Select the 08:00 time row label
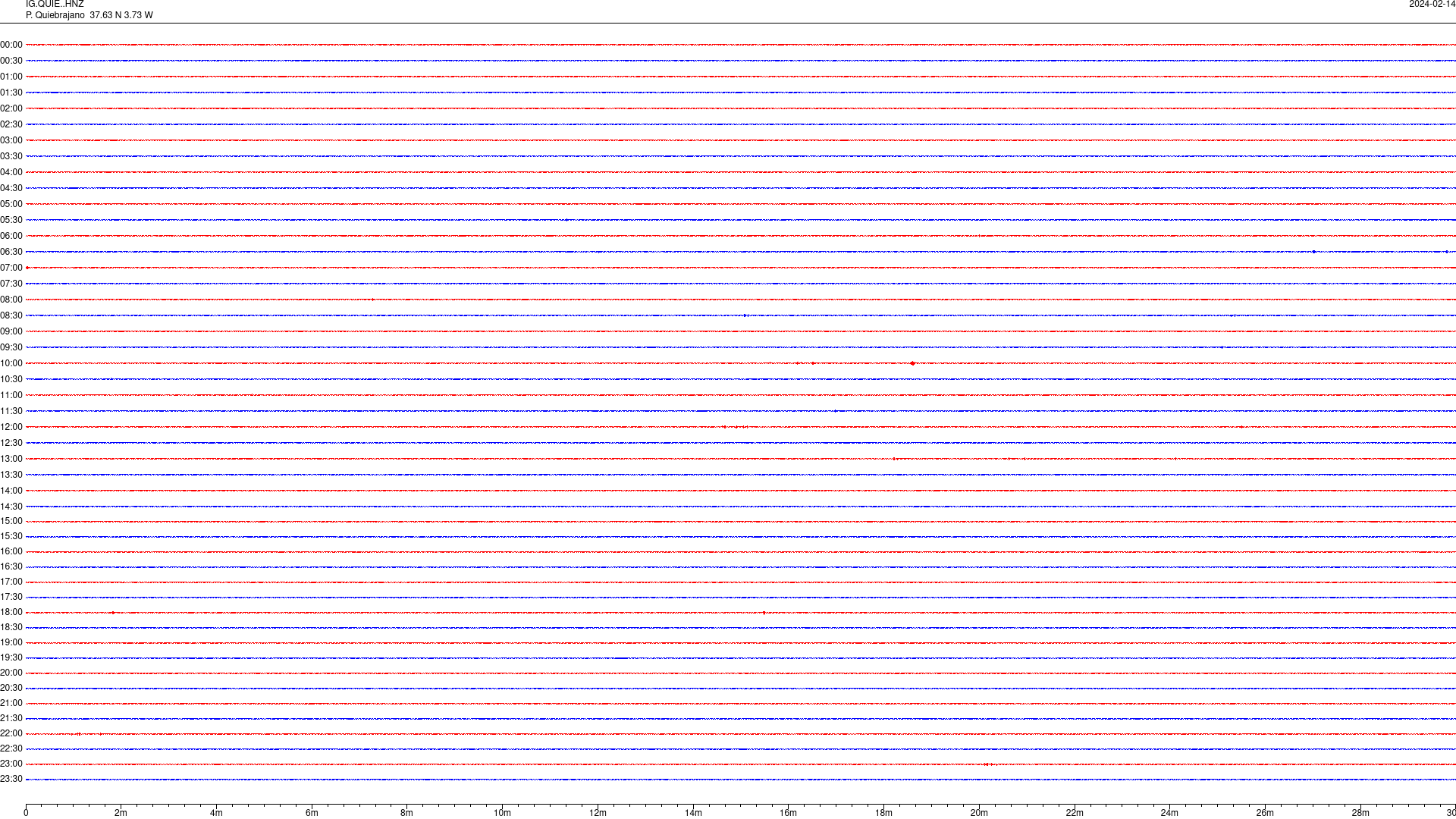Screen dimensions: 1456x819 pyautogui.click(x=11, y=300)
